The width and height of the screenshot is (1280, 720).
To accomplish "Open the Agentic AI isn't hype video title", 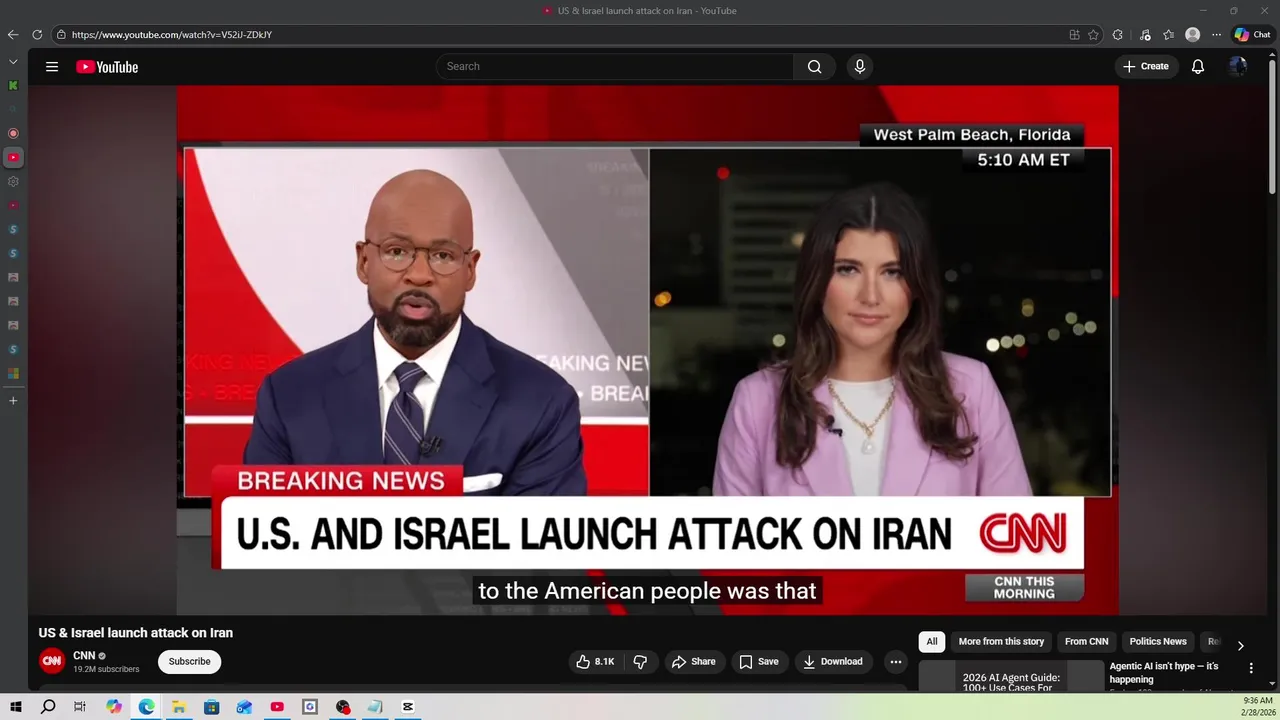I will (x=1164, y=673).
